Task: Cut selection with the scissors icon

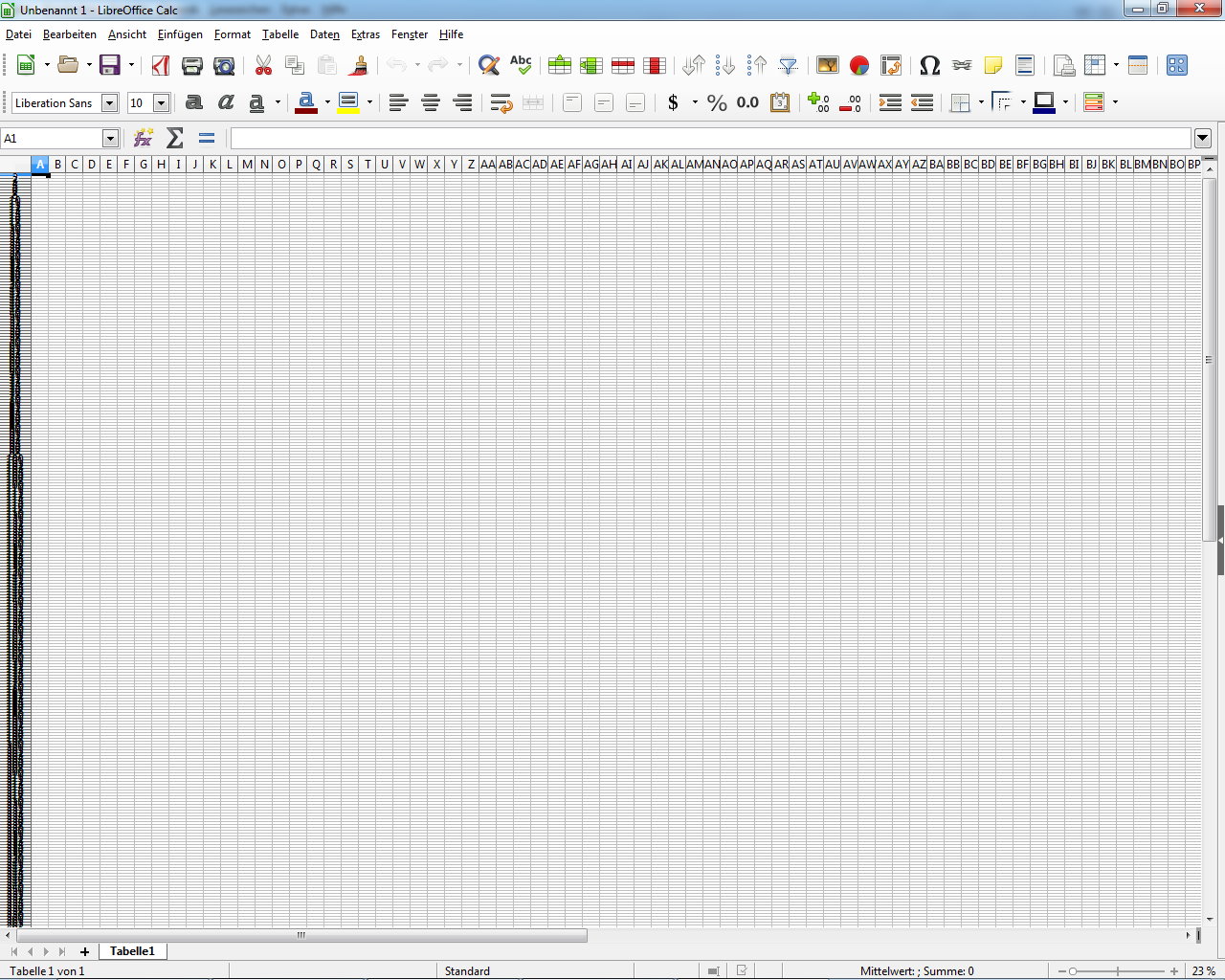Action: pyautogui.click(x=263, y=65)
